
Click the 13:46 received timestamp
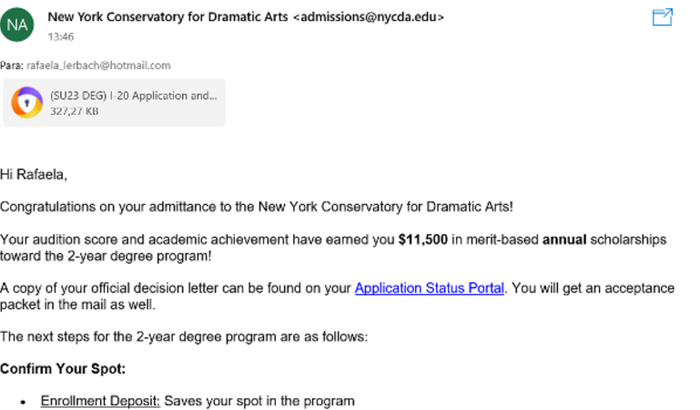tap(62, 35)
